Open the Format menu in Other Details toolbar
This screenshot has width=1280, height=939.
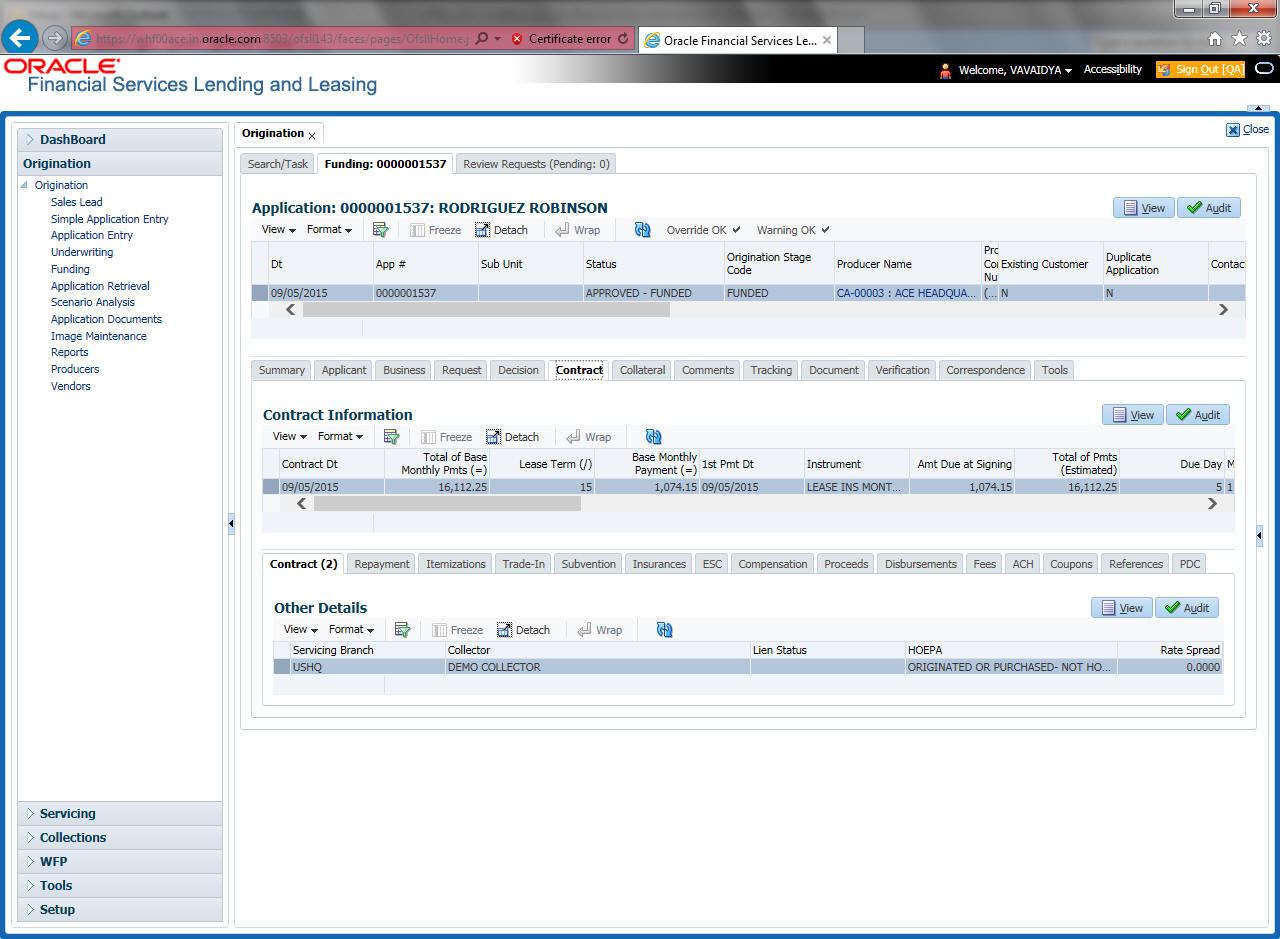(351, 630)
